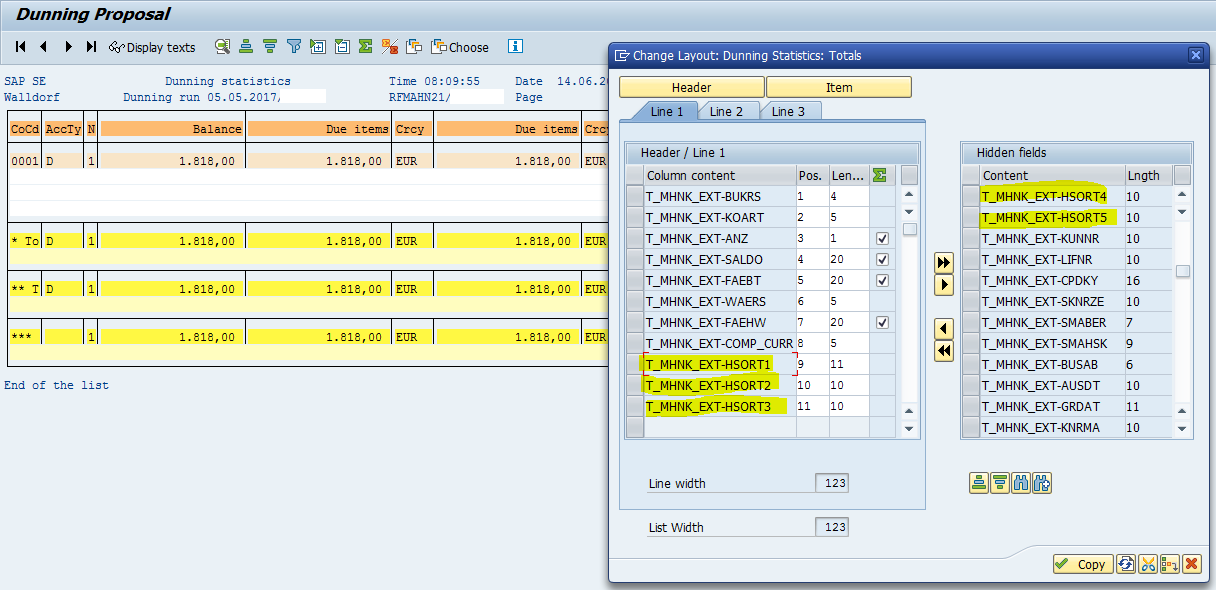
Task: Hide selected field with single right arrow
Action: click(943, 285)
